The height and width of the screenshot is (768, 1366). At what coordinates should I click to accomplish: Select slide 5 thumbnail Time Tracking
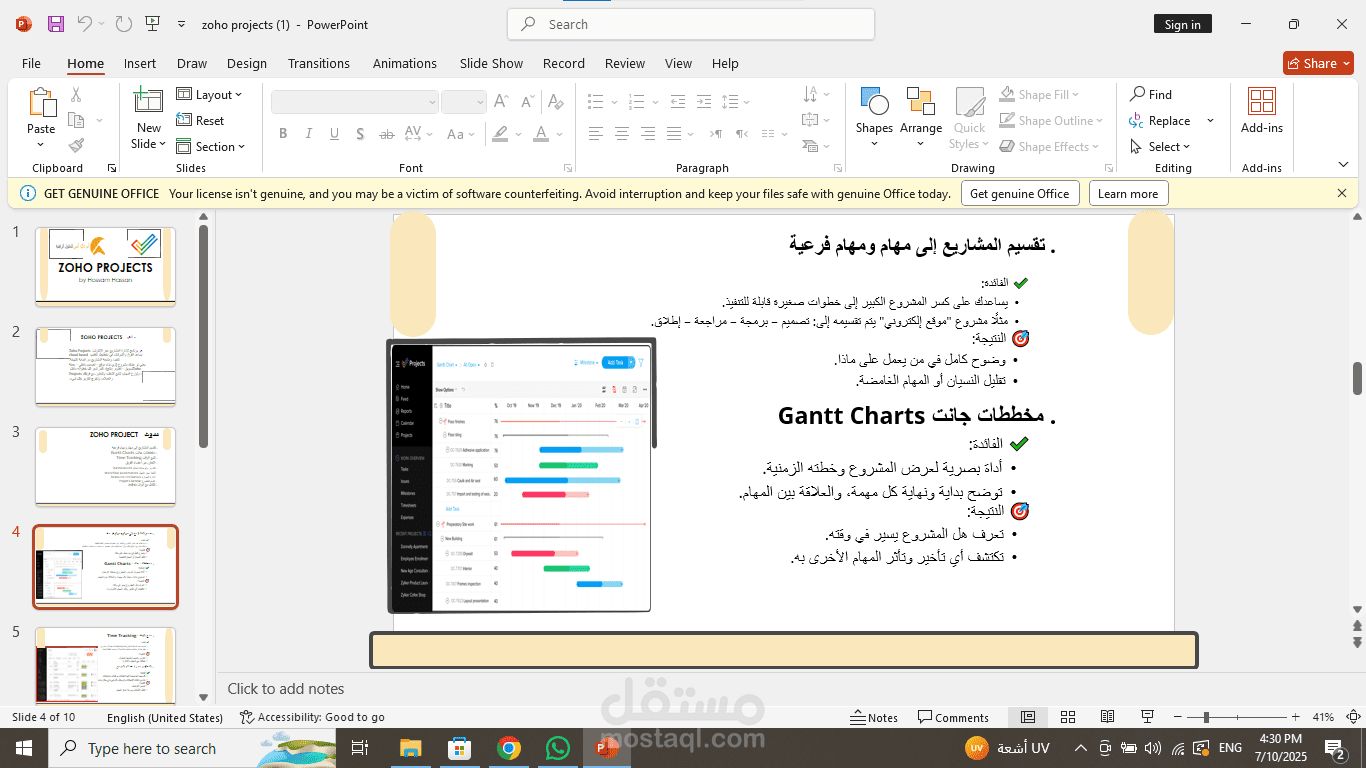105,666
